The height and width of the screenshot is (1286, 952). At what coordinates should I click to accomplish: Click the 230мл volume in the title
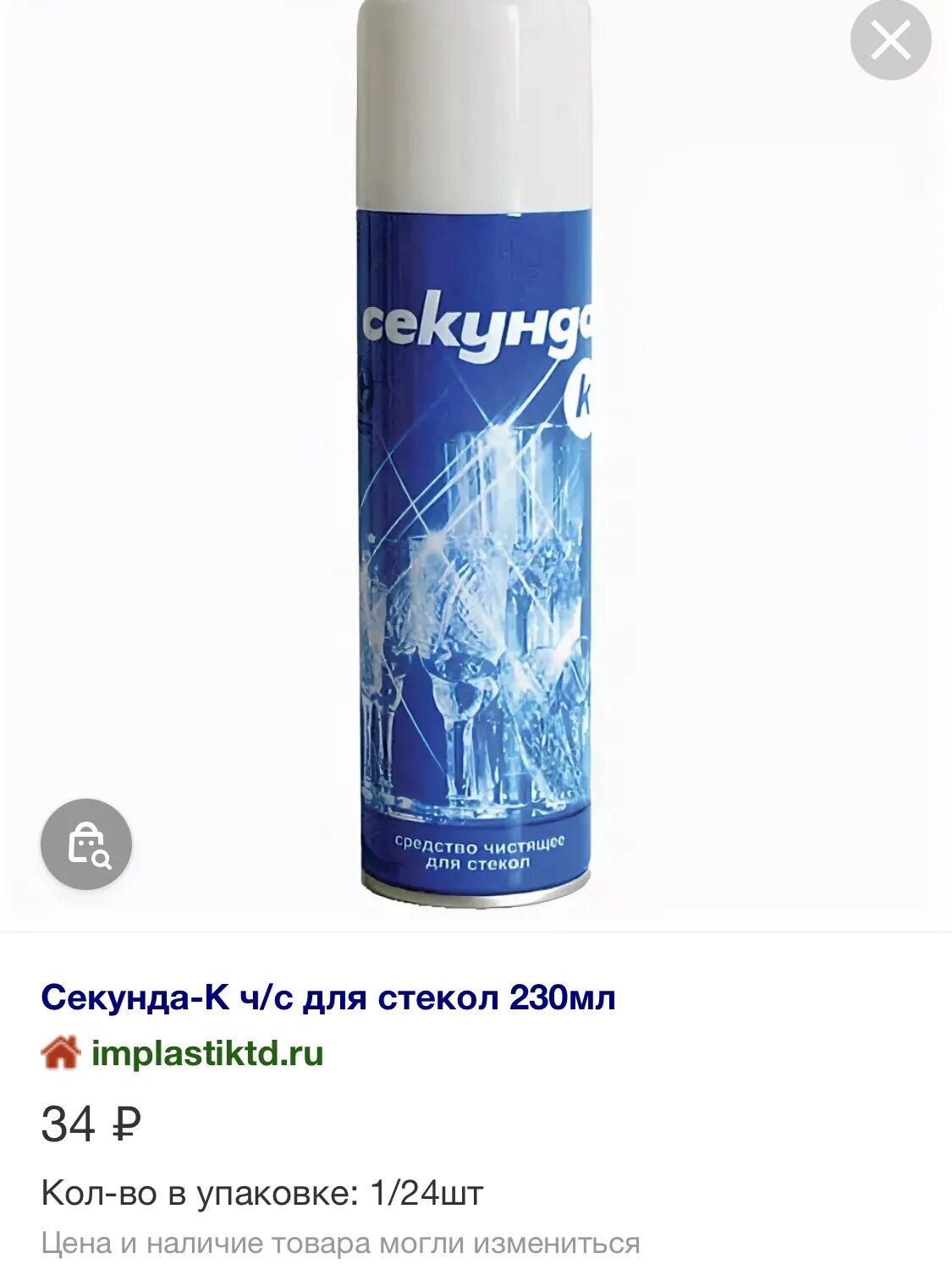[x=563, y=997]
